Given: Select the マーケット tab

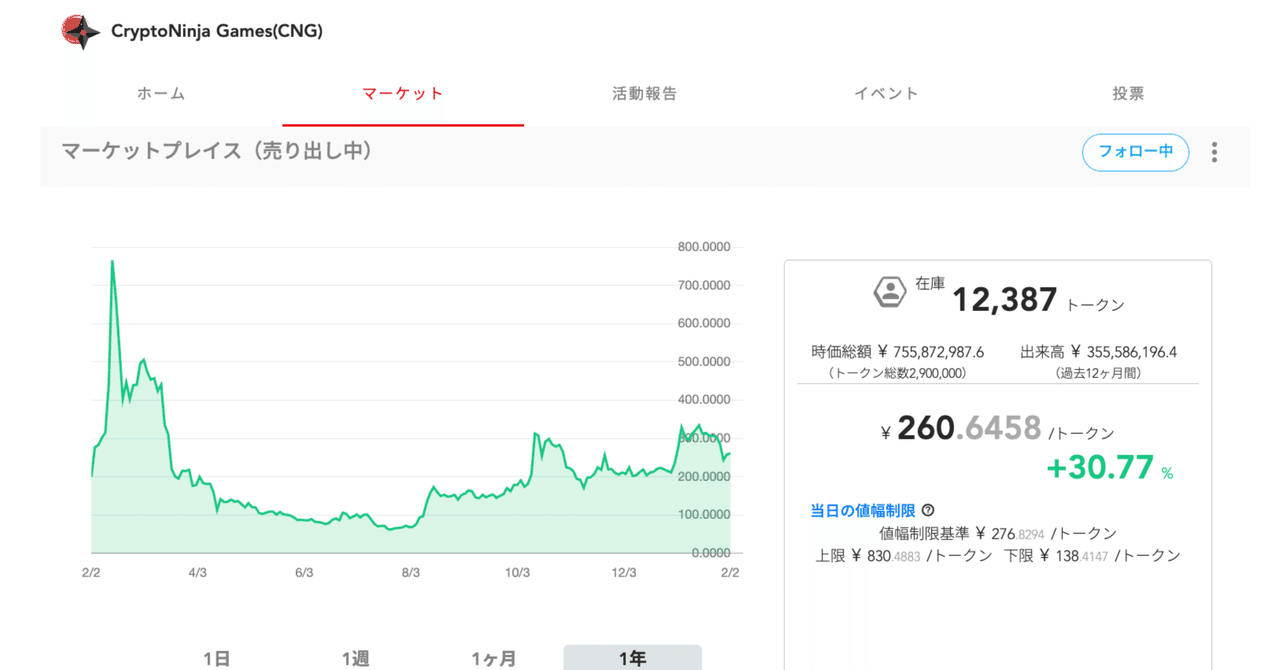Looking at the screenshot, I should (x=403, y=93).
